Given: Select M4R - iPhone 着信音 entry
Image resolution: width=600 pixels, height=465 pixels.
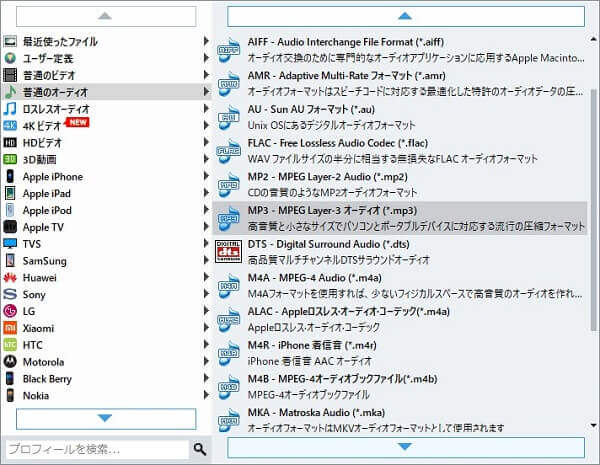Looking at the screenshot, I should point(400,353).
